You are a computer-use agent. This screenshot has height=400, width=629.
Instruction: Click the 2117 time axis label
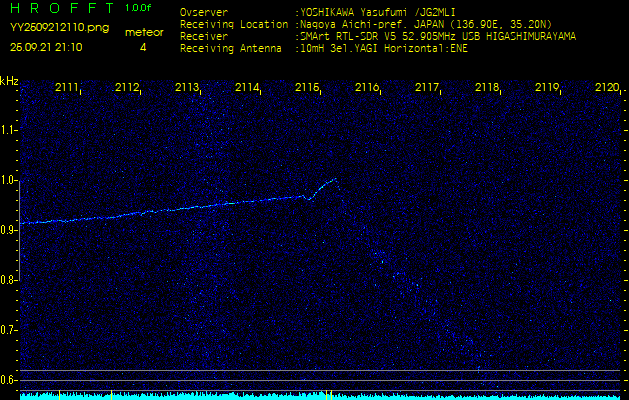pyautogui.click(x=426, y=87)
